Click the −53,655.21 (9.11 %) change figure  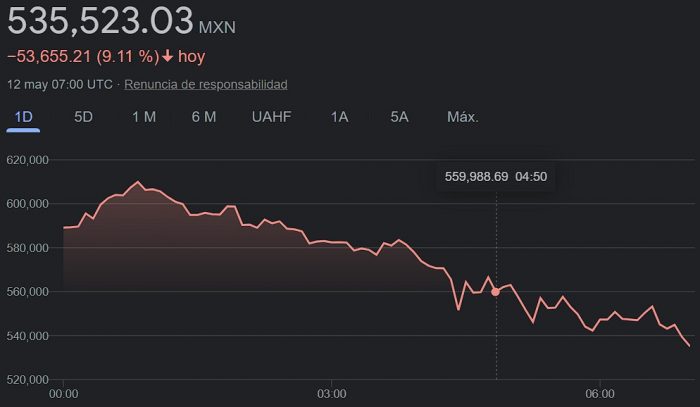pyautogui.click(x=82, y=57)
